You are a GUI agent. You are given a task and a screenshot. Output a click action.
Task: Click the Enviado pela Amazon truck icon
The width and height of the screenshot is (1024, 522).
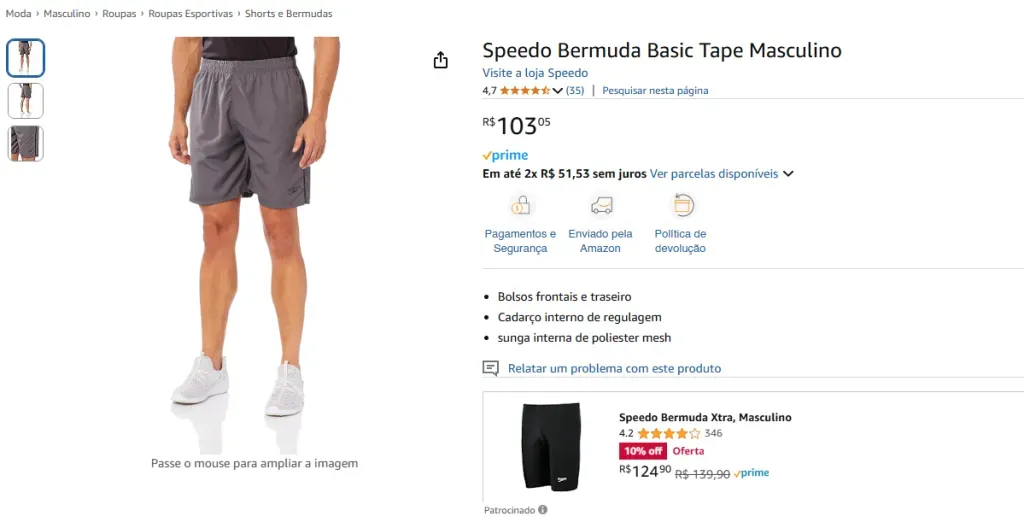pyautogui.click(x=601, y=206)
